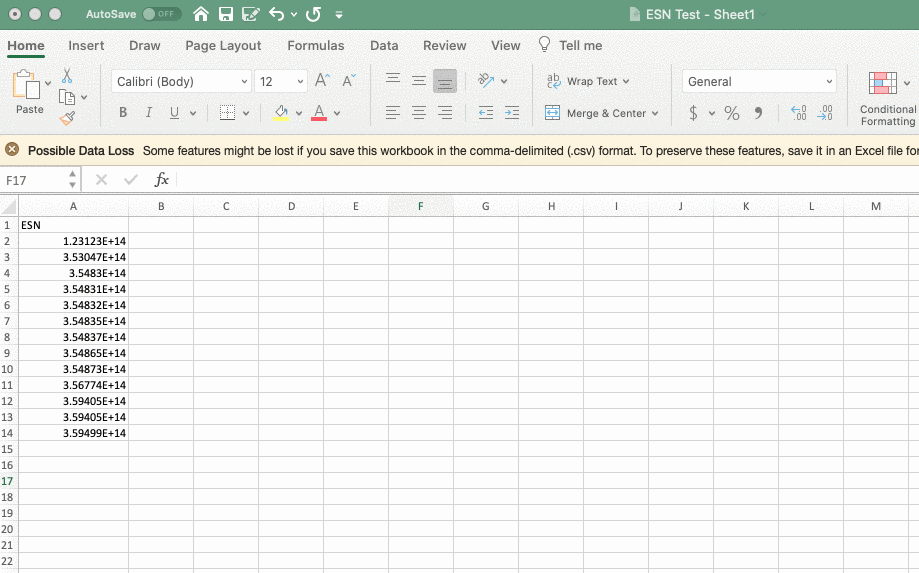
Task: Apply red Font Color
Action: point(319,112)
